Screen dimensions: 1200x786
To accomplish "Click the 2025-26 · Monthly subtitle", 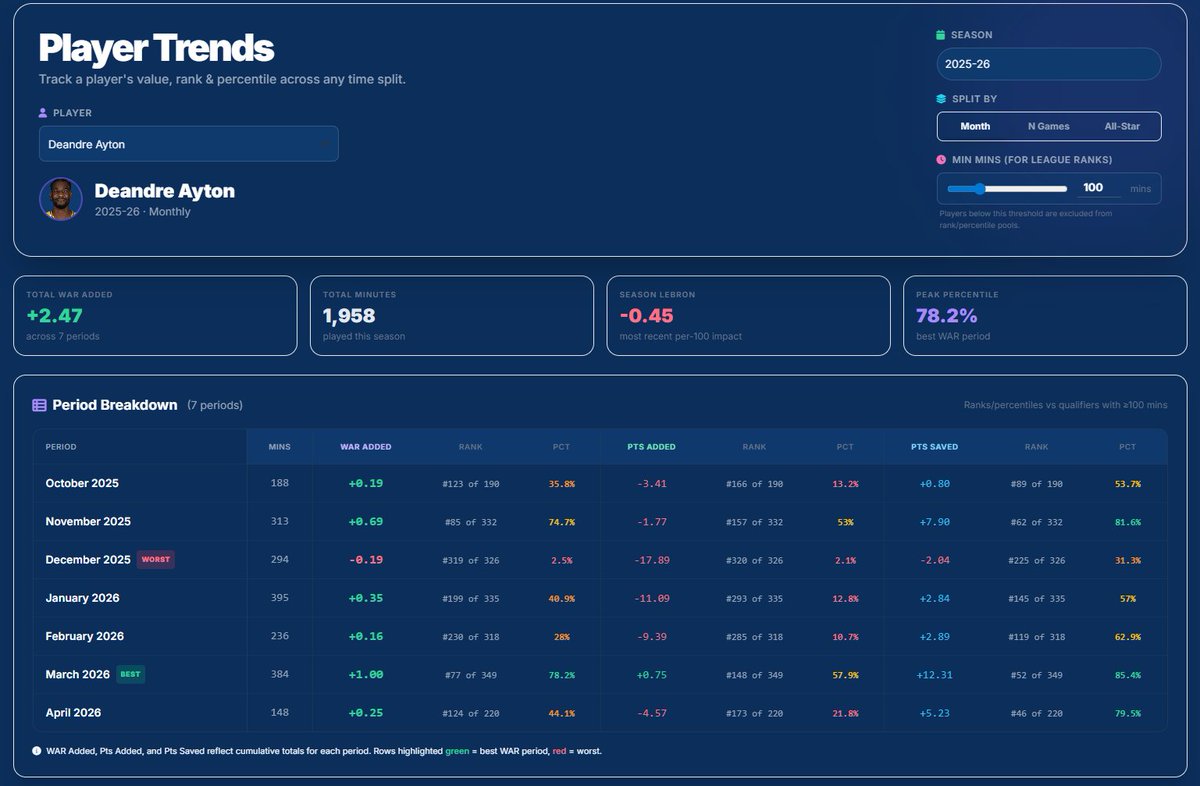I will pos(143,212).
